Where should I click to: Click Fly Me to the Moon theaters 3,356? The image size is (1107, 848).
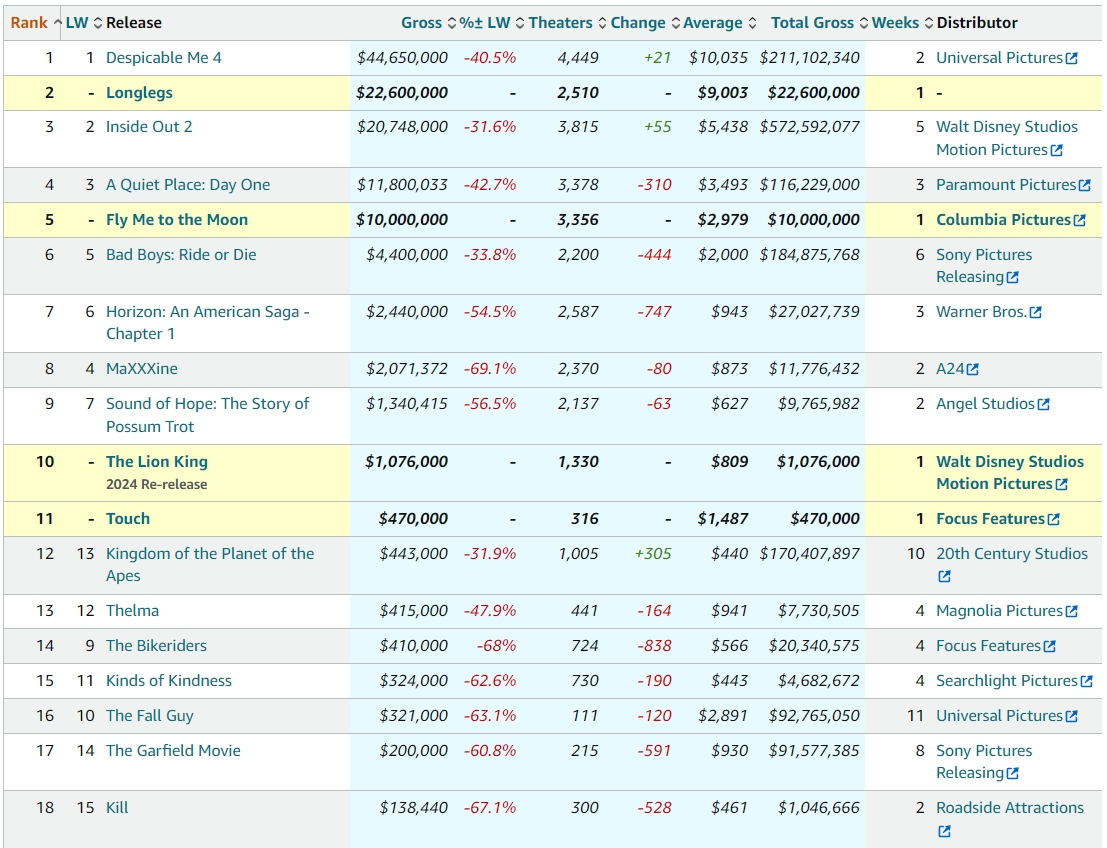pyautogui.click(x=578, y=220)
